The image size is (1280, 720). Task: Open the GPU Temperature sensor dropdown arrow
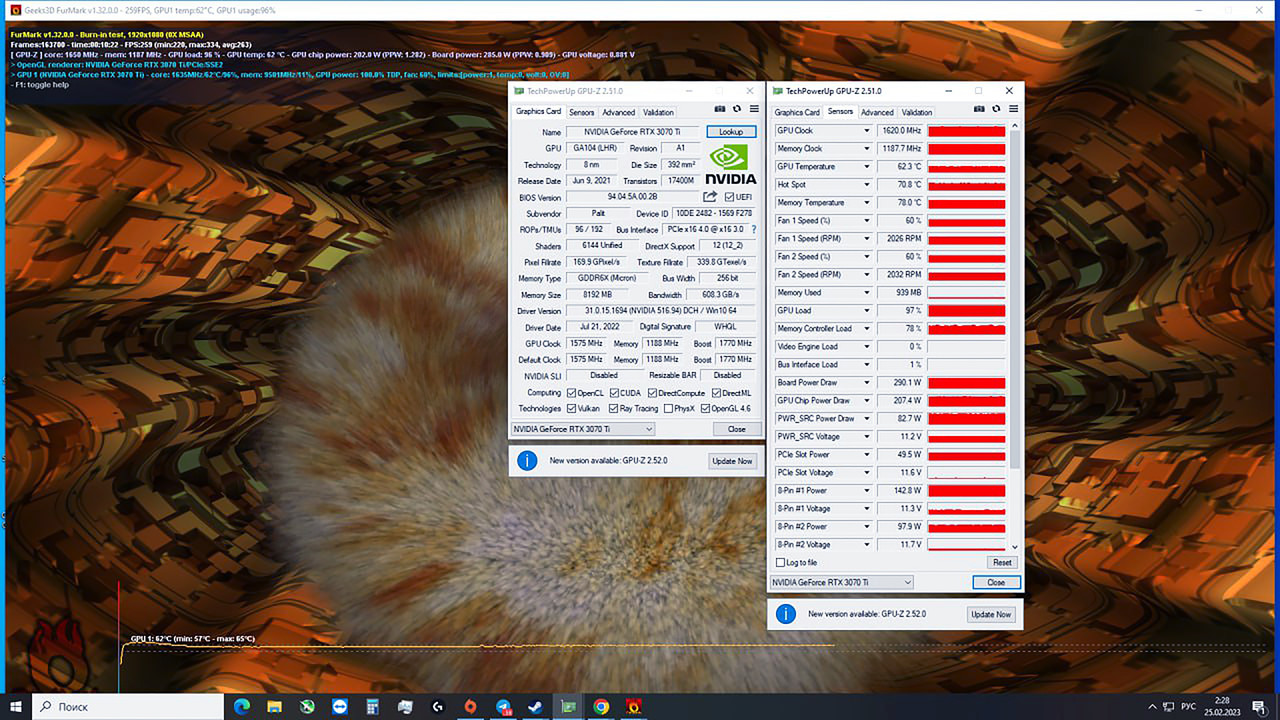(x=867, y=167)
